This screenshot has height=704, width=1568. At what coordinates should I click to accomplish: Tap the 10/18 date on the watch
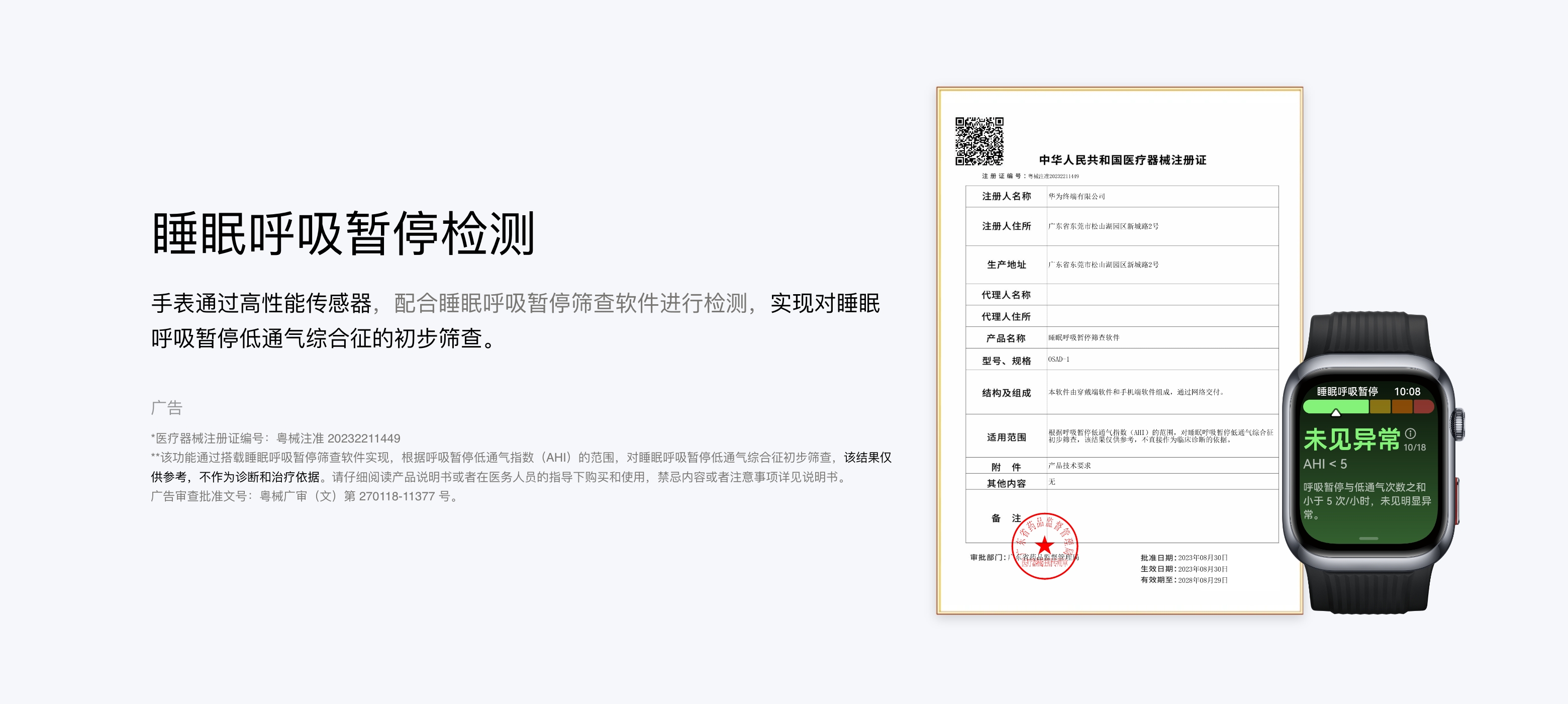[1415, 448]
